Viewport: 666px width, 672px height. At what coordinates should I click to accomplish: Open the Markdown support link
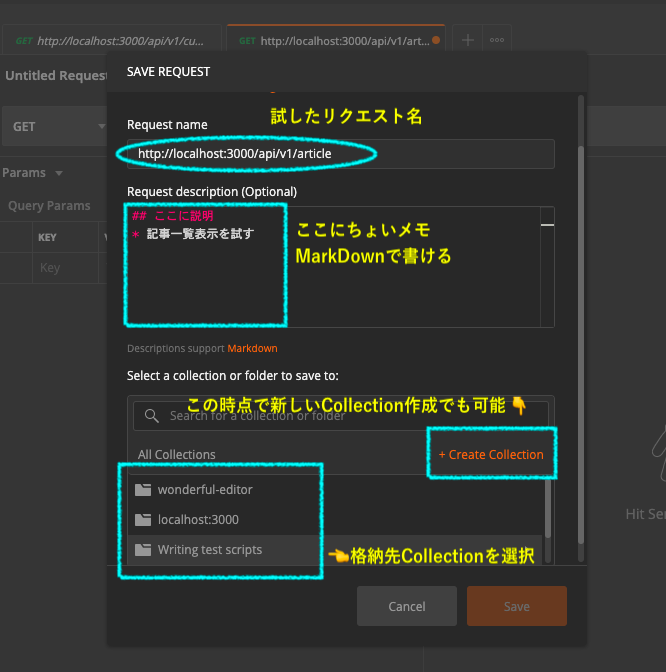point(252,348)
